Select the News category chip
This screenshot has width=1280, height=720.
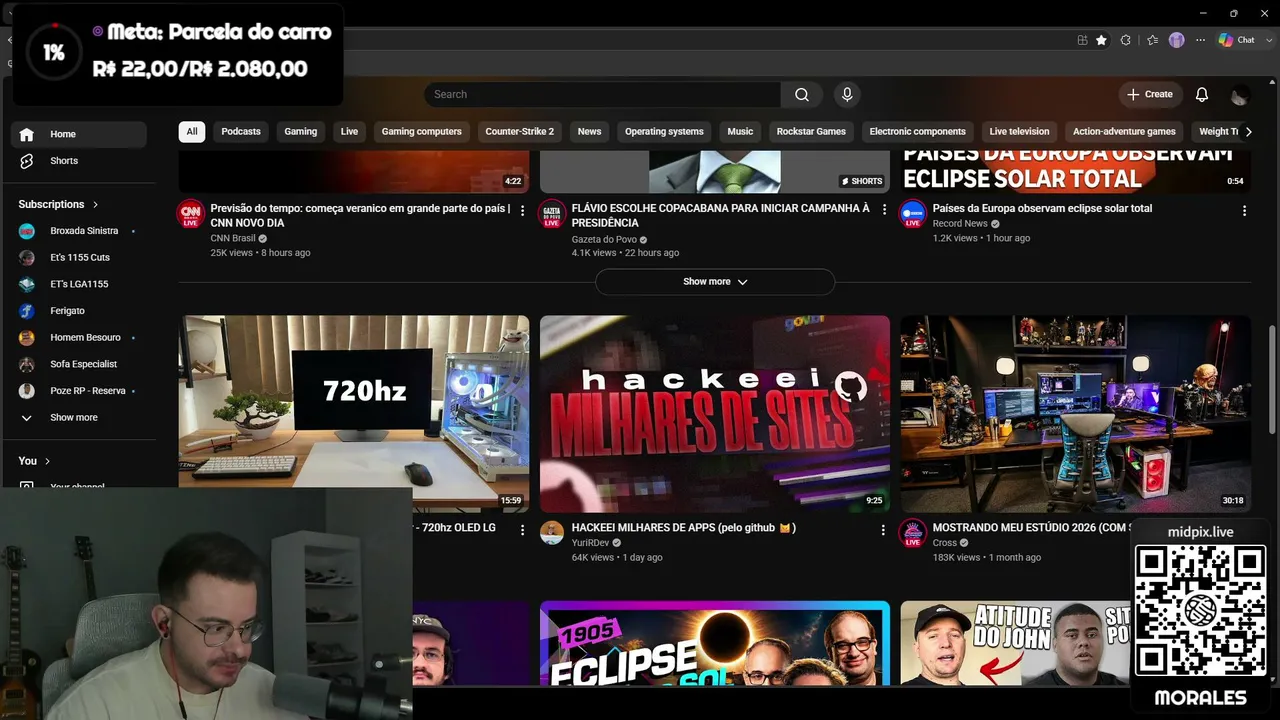(x=589, y=131)
